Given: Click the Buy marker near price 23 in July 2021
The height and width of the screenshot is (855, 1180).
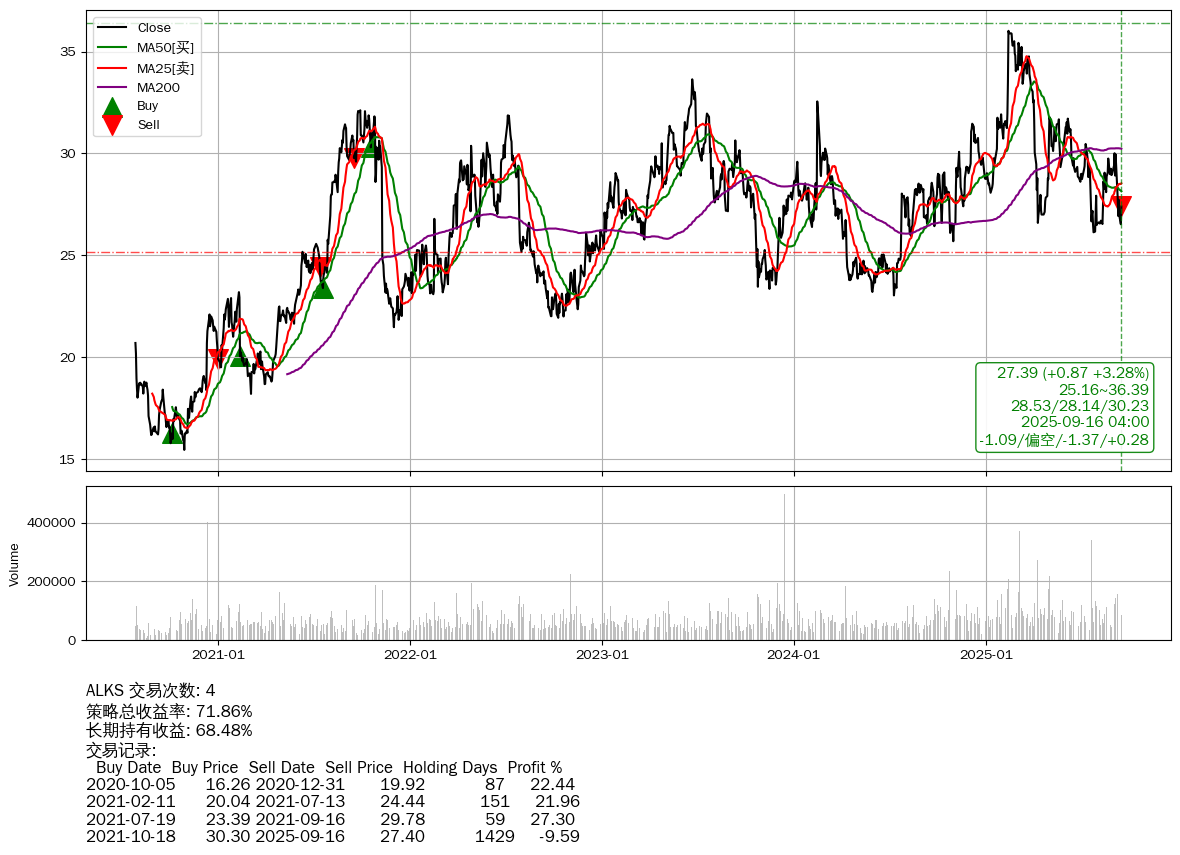Looking at the screenshot, I should [322, 288].
